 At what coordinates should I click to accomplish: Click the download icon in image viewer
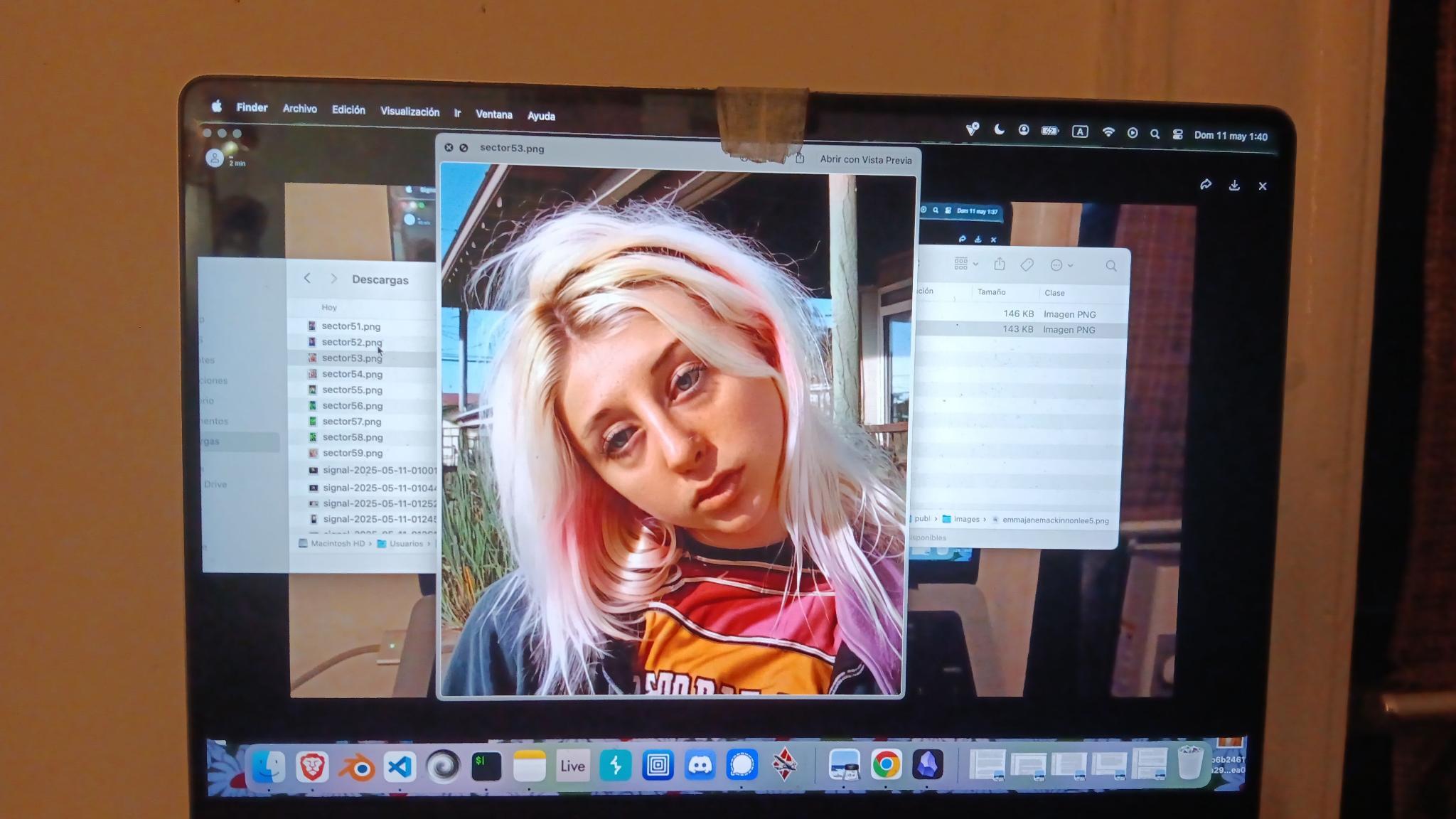(1234, 185)
